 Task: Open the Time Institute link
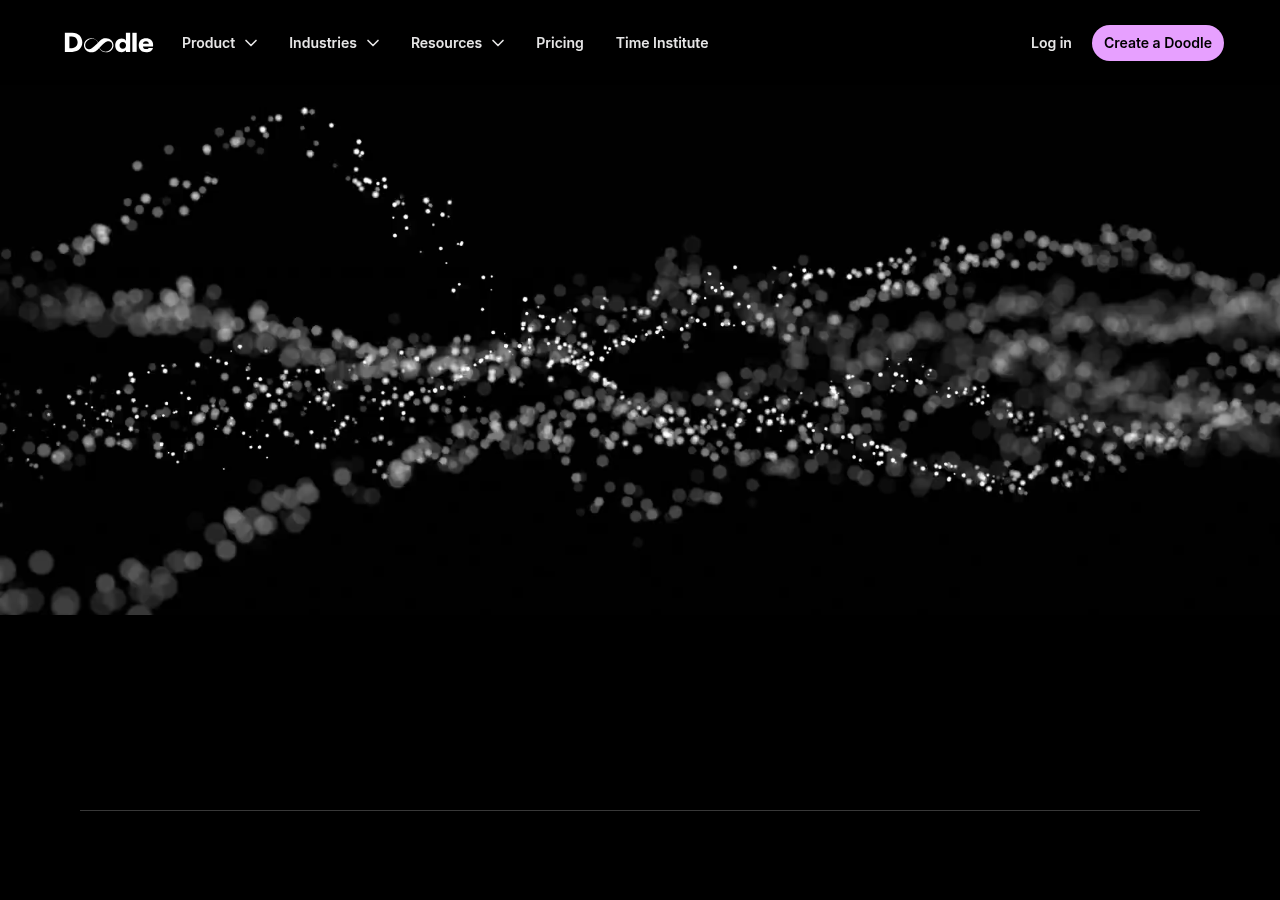pos(662,43)
